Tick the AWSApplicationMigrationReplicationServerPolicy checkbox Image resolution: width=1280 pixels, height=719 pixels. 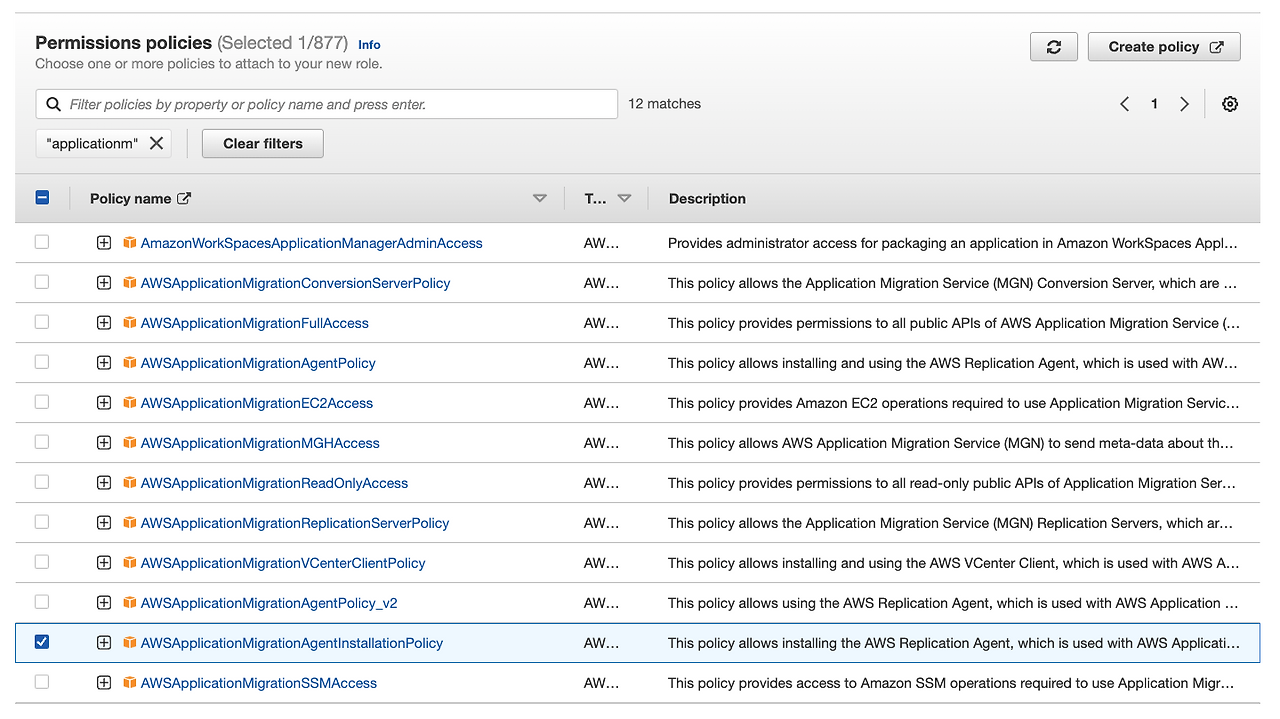point(41,522)
